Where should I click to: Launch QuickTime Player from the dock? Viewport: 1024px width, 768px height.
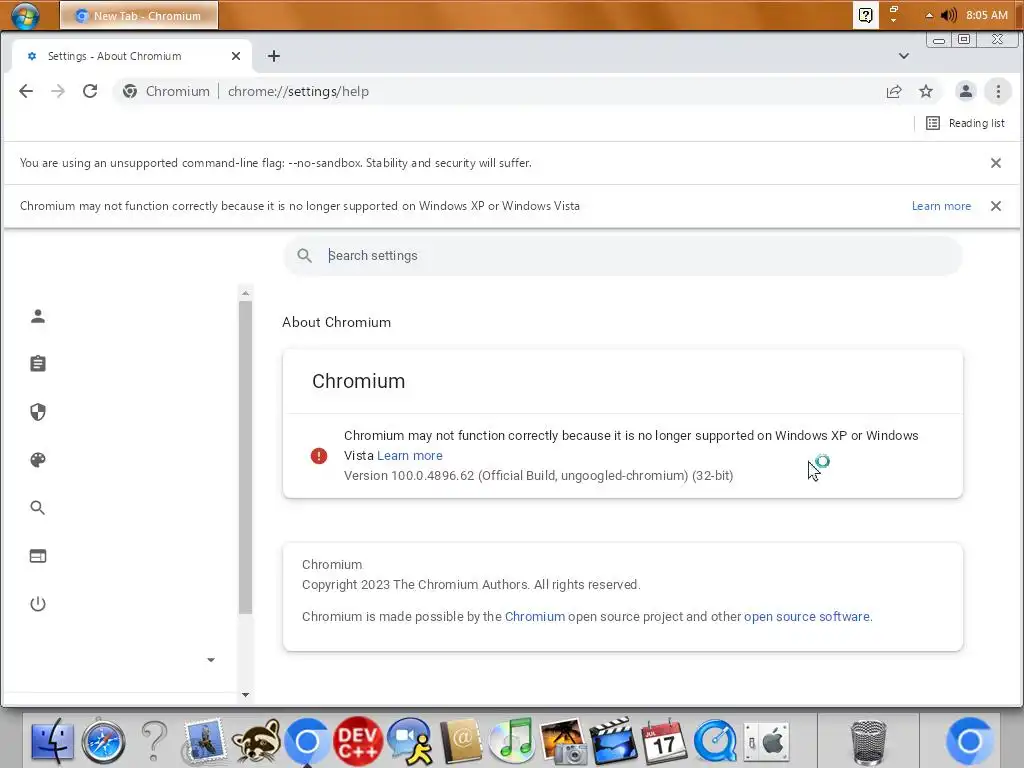715,741
